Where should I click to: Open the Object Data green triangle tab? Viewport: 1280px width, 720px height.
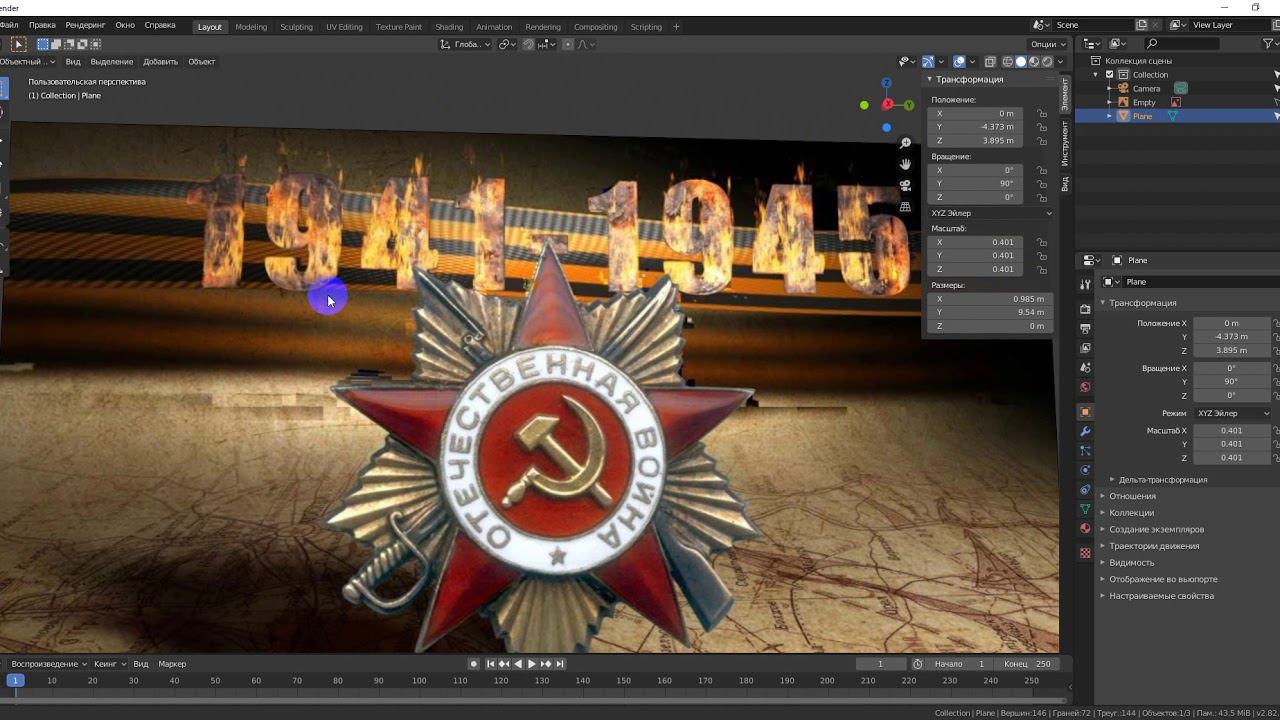click(x=1085, y=509)
